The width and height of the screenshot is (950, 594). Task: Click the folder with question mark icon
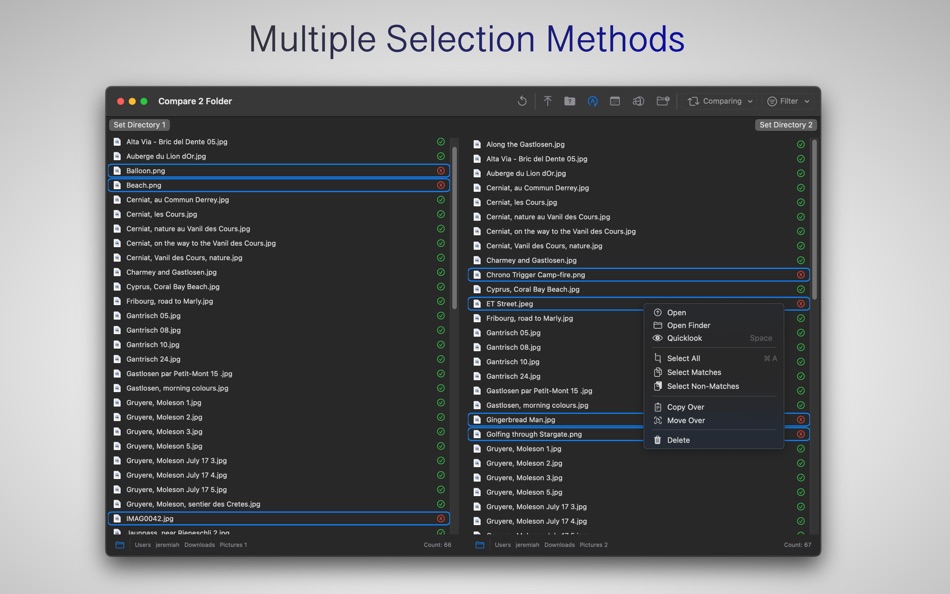click(x=570, y=101)
